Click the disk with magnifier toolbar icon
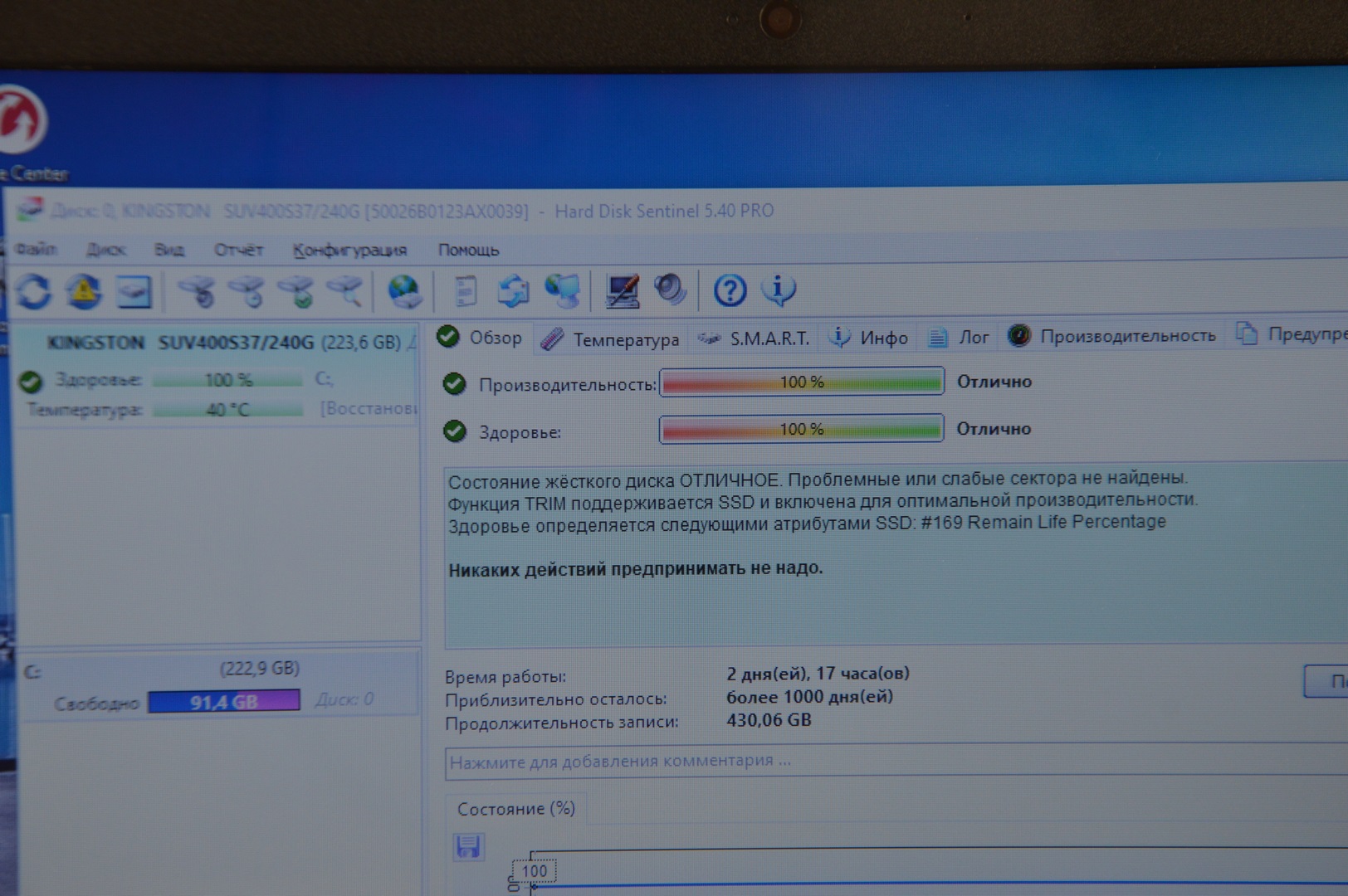 click(x=344, y=291)
